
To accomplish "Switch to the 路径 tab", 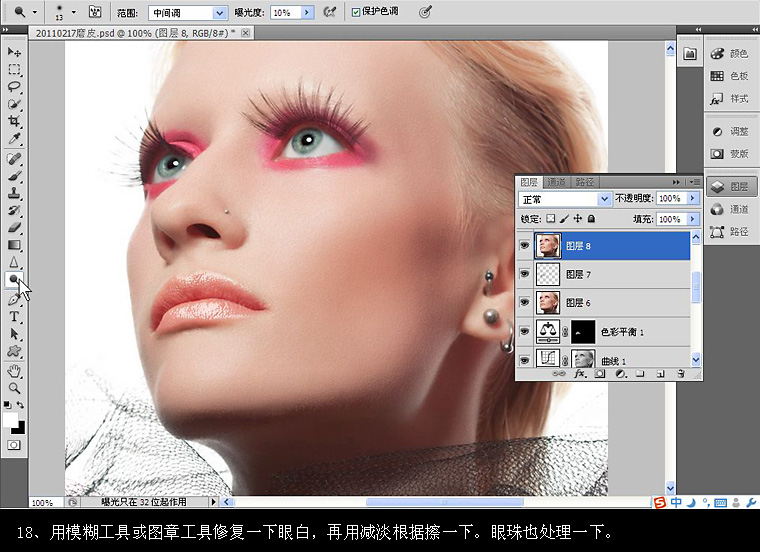I will point(585,182).
